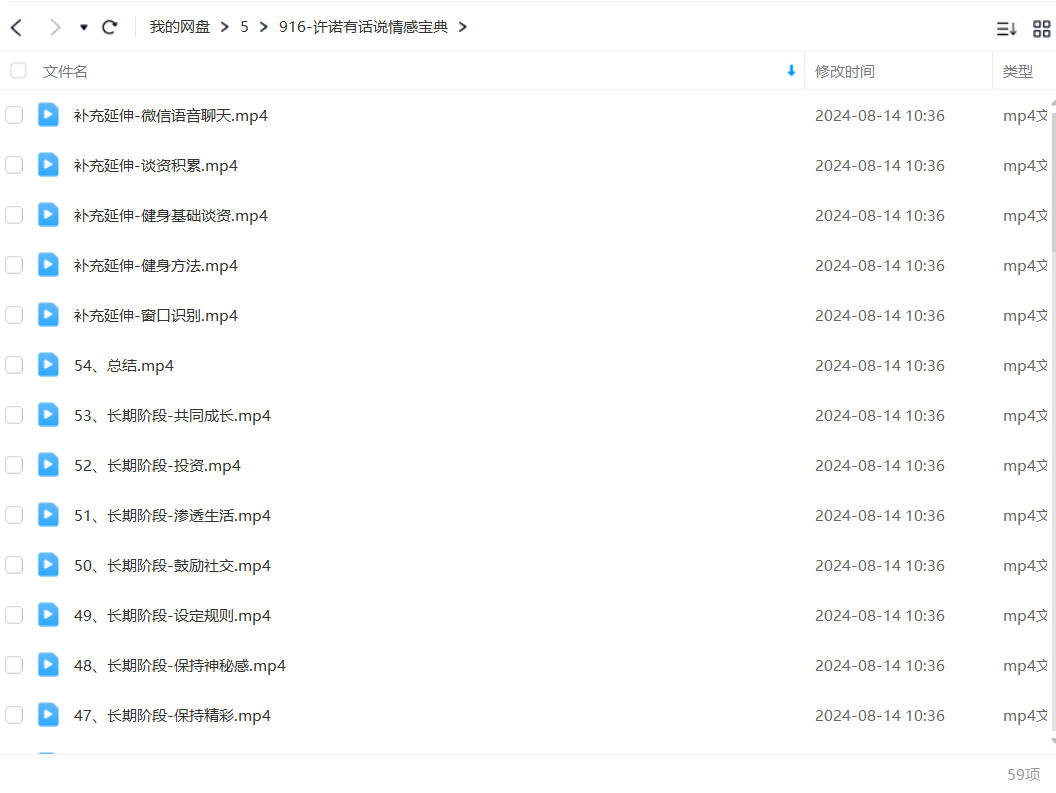Click video icon of 补充延伸-微信语音聊天.mp4
1056x793 pixels.
coord(48,115)
